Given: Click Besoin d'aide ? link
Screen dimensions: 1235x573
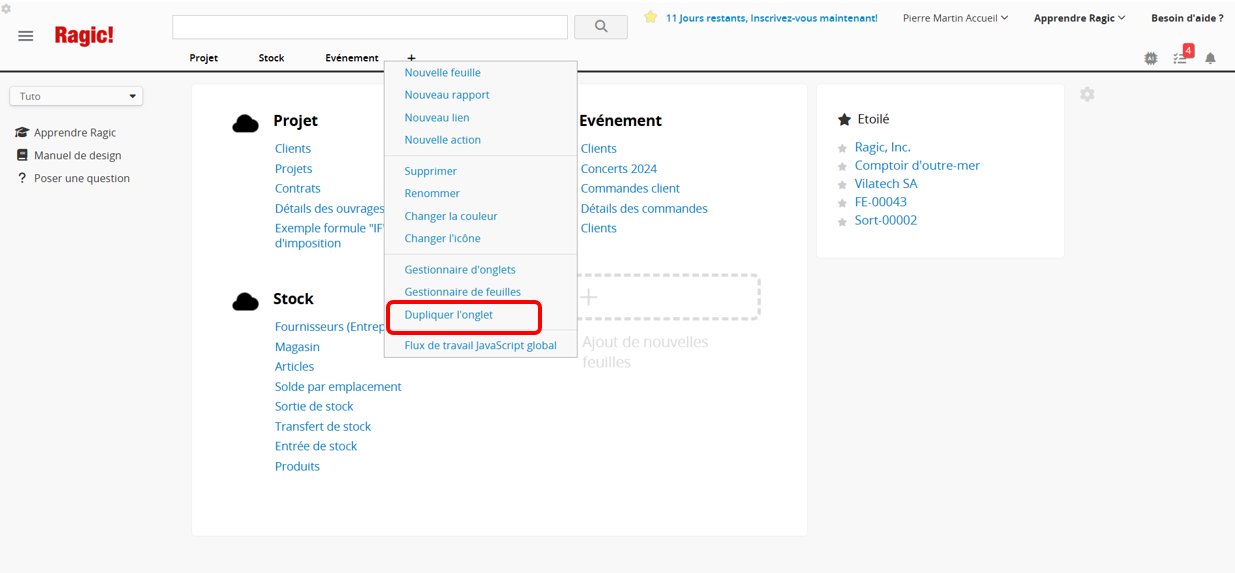Looking at the screenshot, I should coord(1187,18).
